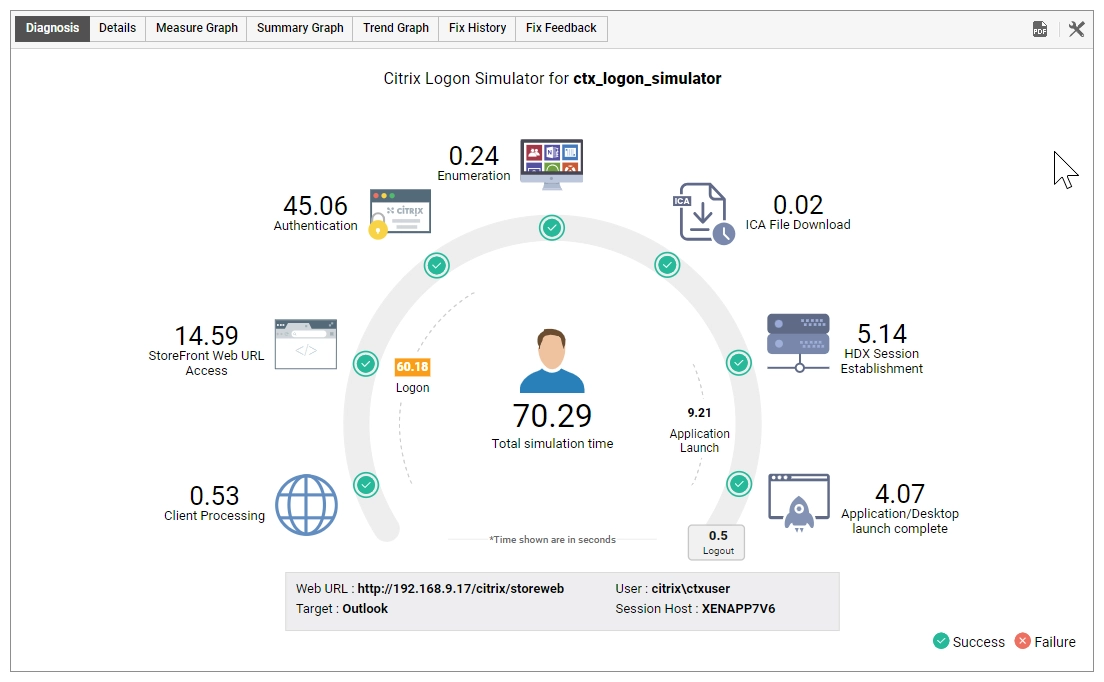Click the 'Failure' legend label
This screenshot has width=1104, height=682.
tap(1055, 642)
